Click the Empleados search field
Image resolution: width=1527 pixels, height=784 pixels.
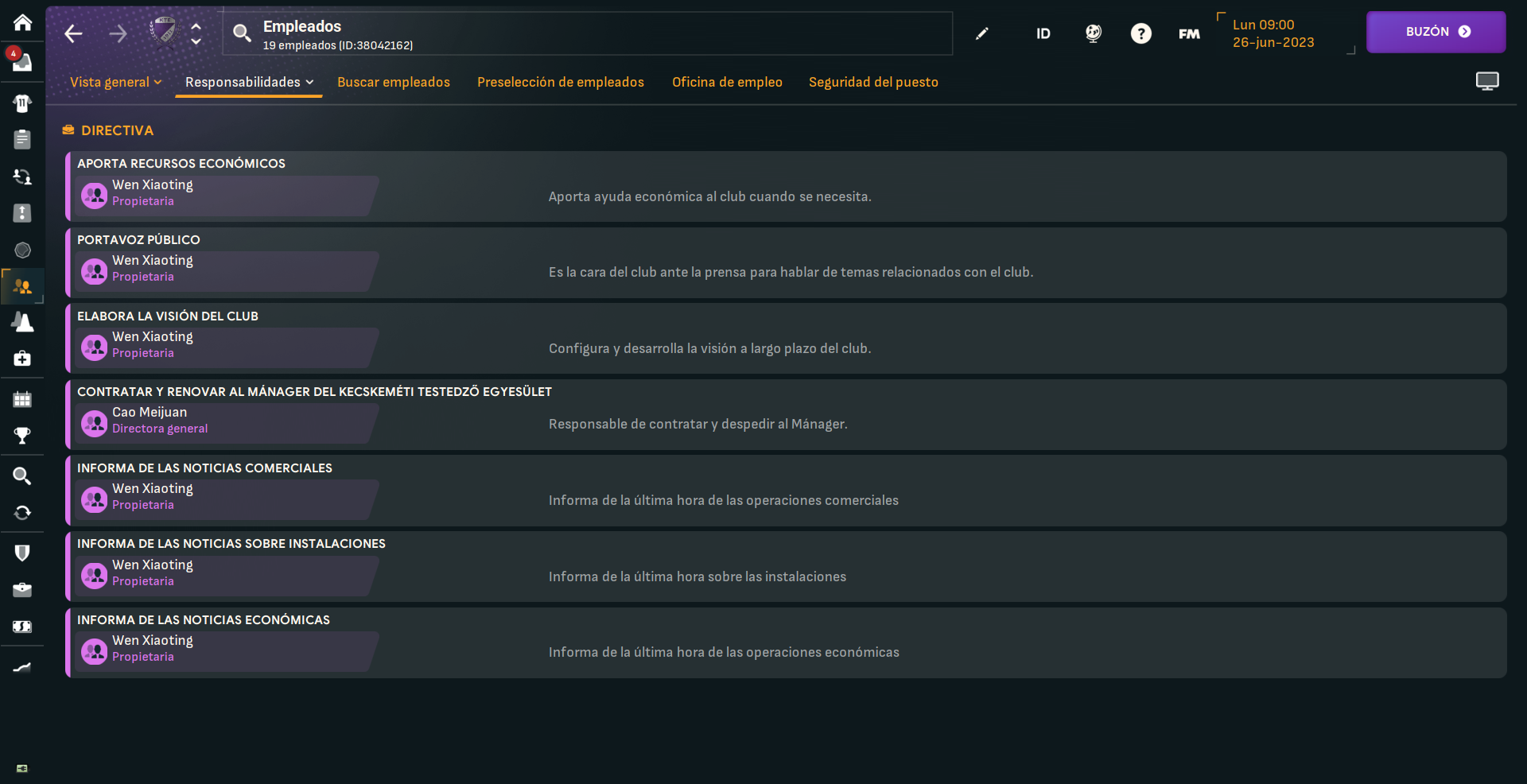[x=587, y=33]
